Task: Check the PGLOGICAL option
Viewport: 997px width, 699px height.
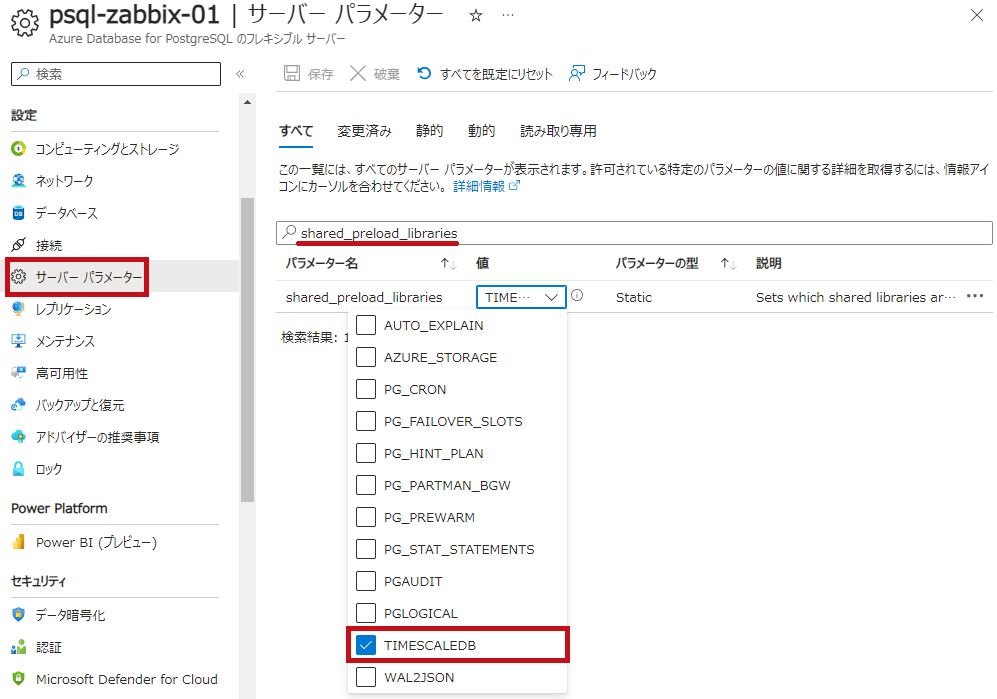Action: (x=366, y=613)
